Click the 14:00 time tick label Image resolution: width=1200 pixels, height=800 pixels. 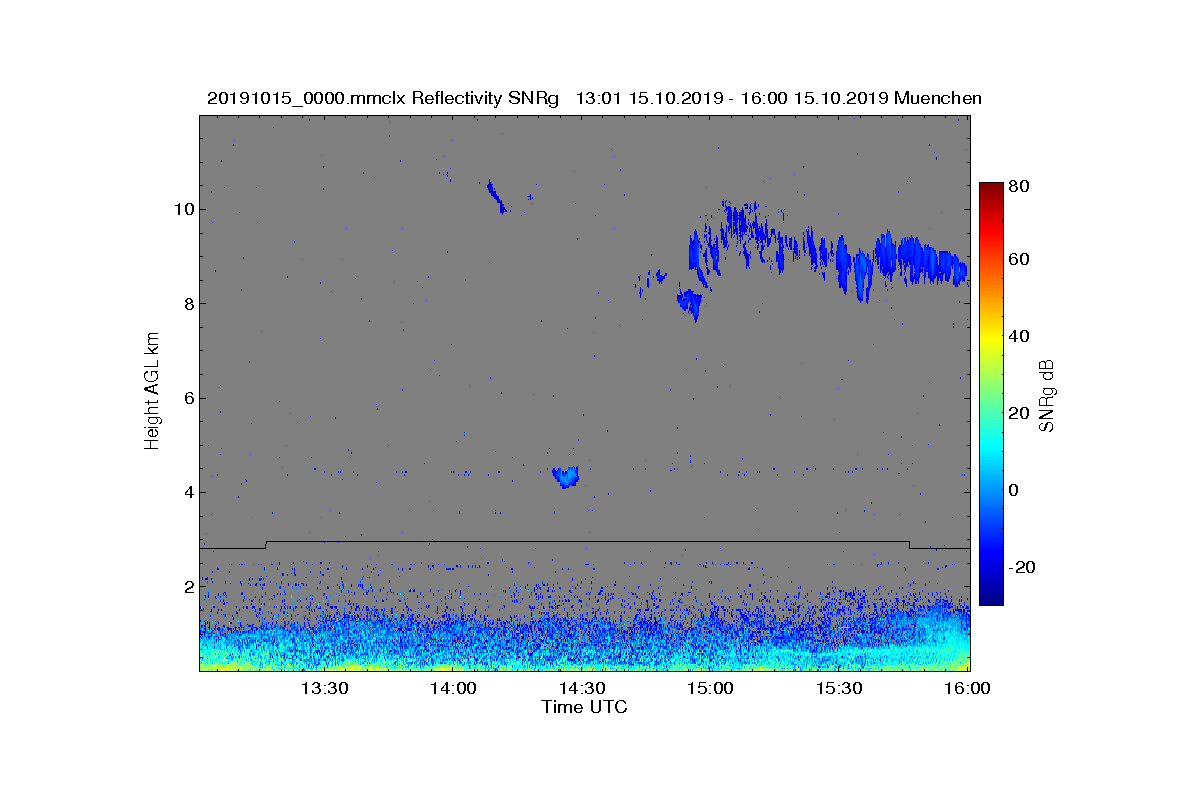(453, 688)
